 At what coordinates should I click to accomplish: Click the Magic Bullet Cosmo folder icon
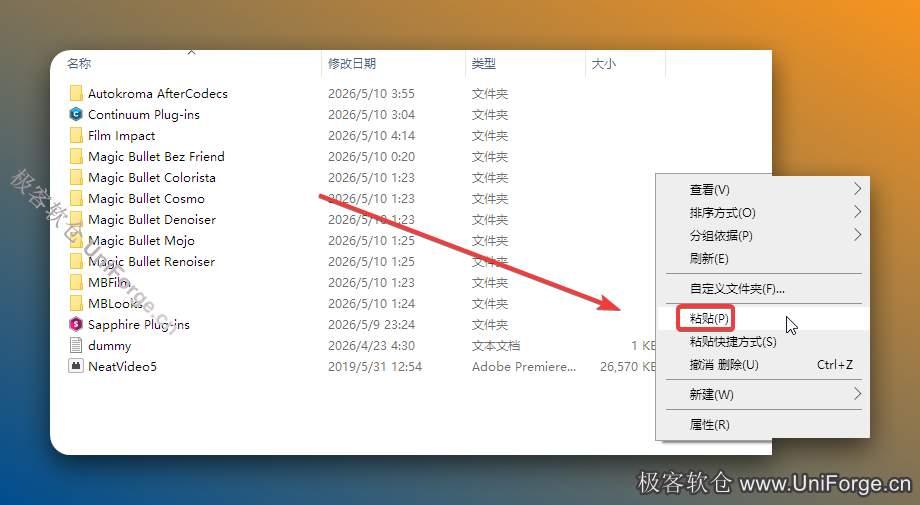[x=76, y=199]
